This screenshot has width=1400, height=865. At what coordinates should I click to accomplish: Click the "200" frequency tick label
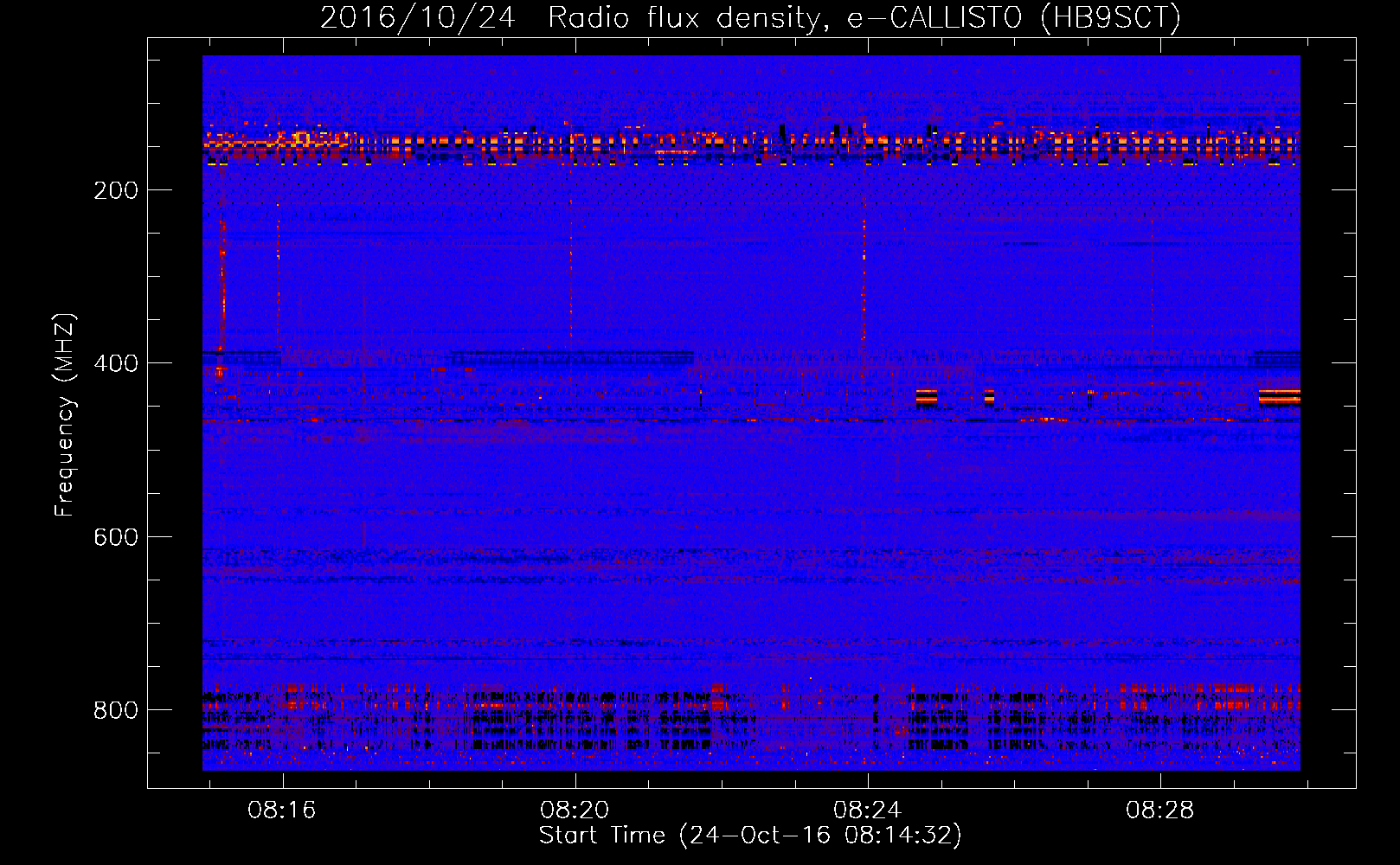click(116, 190)
